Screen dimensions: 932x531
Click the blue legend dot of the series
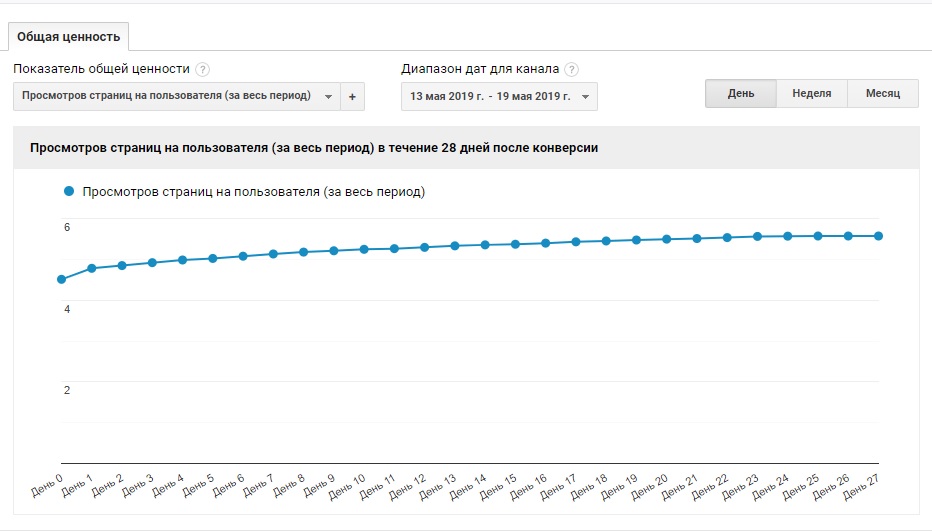coord(69,191)
